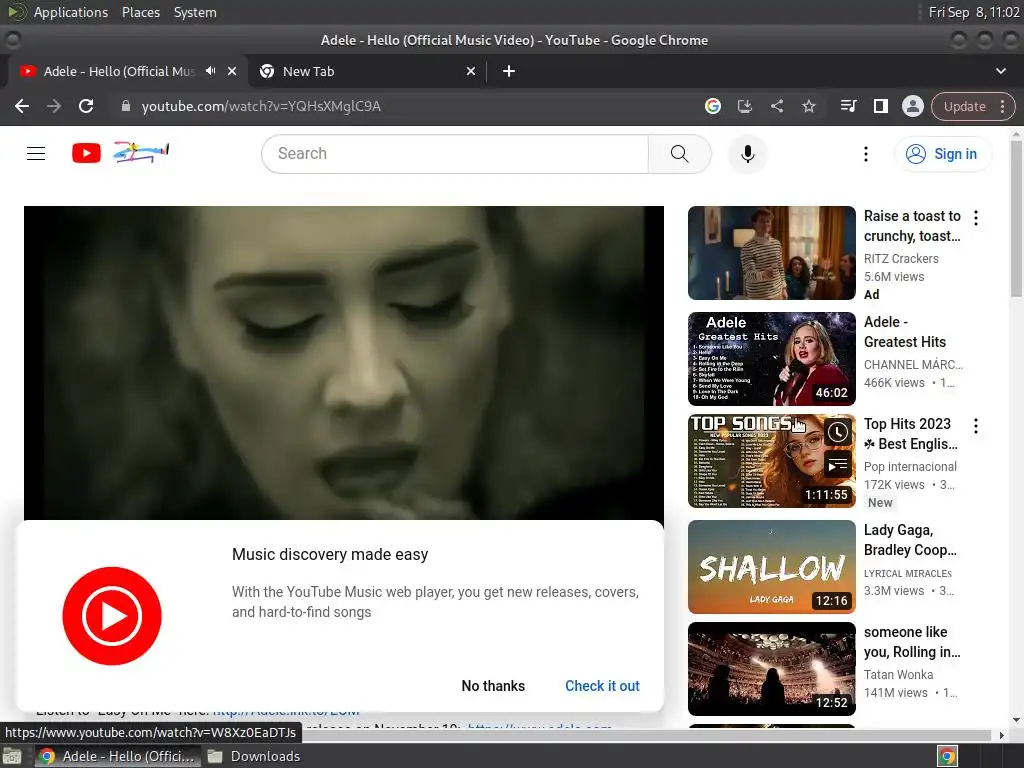This screenshot has height=768, width=1024.
Task: Open YouTube settings three-dot menu
Action: pyautogui.click(x=866, y=153)
